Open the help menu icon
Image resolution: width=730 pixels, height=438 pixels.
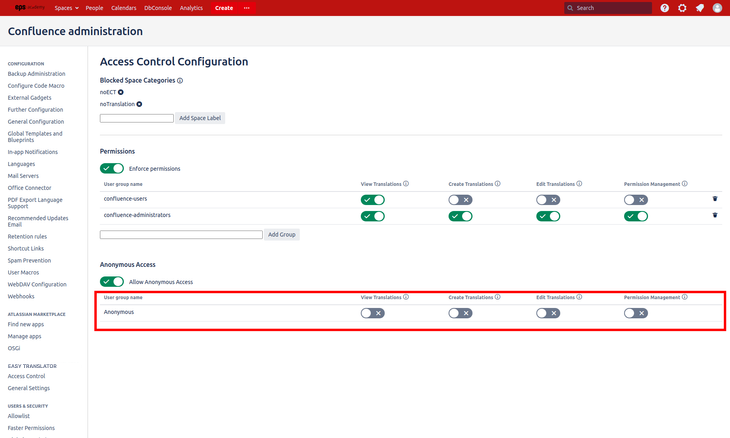pos(665,8)
